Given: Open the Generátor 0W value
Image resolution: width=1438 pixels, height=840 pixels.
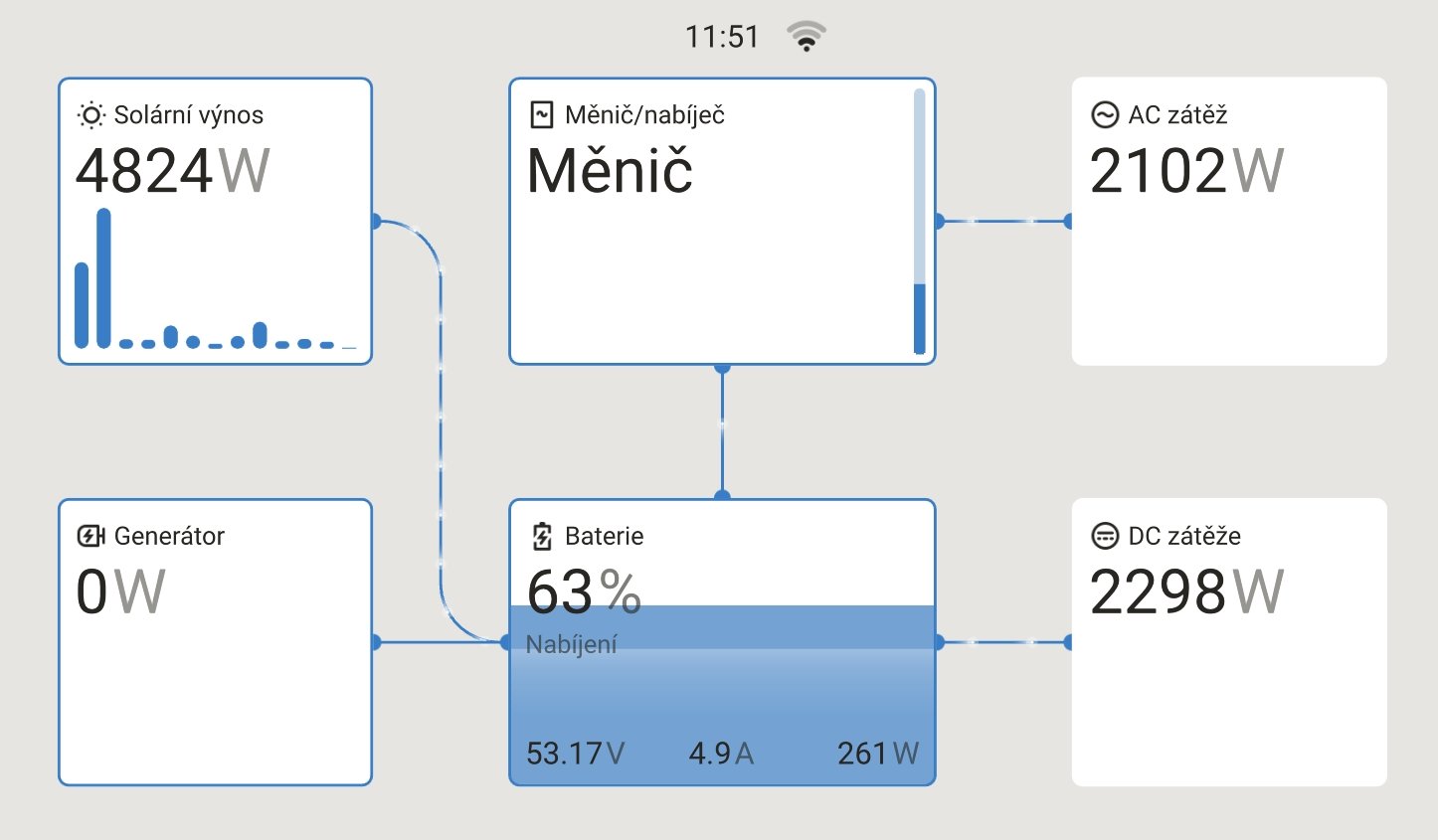Looking at the screenshot, I should 120,592.
